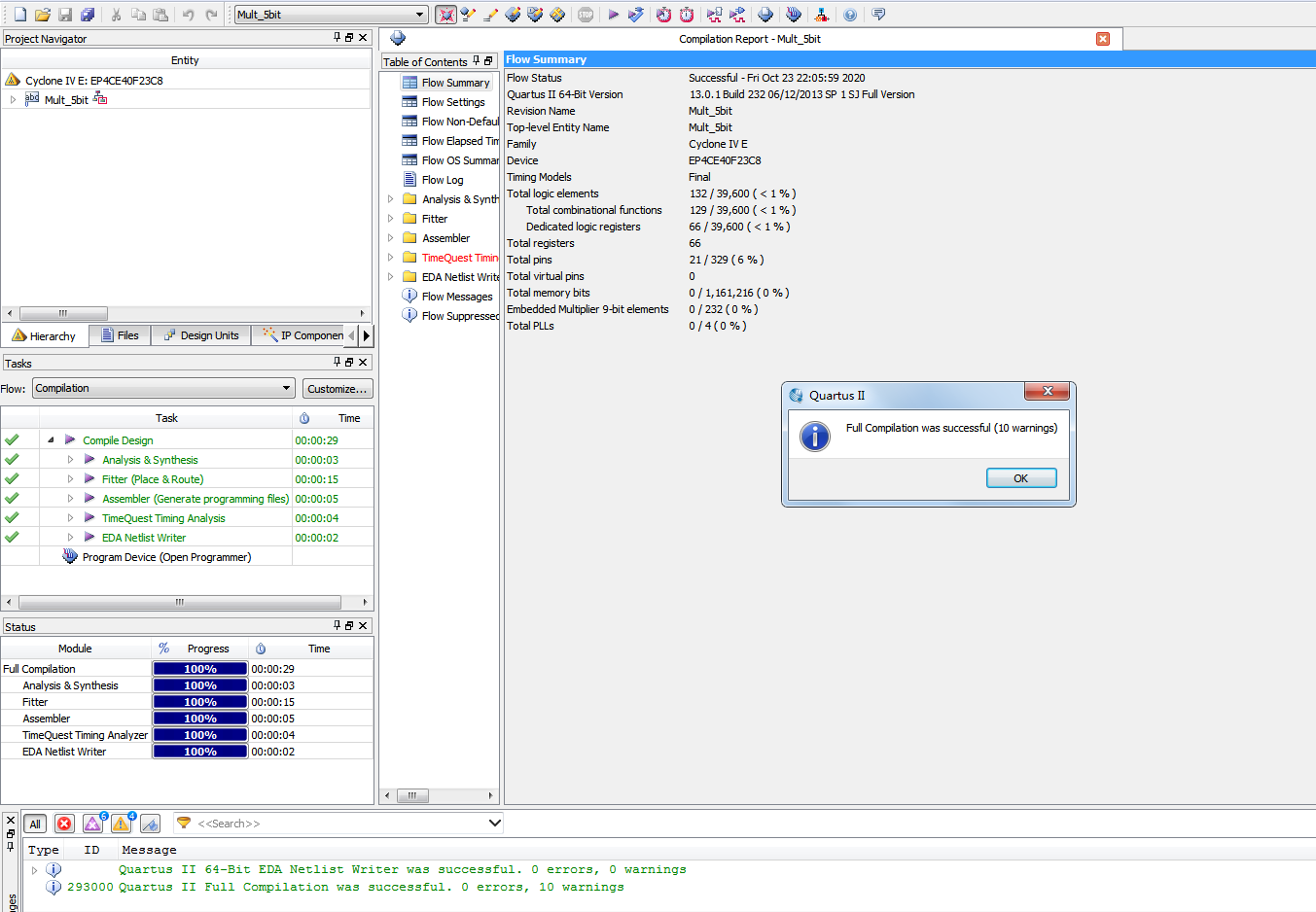Open the Mult_5bit revision dropdown
The height and width of the screenshot is (912, 1316).
click(x=420, y=15)
